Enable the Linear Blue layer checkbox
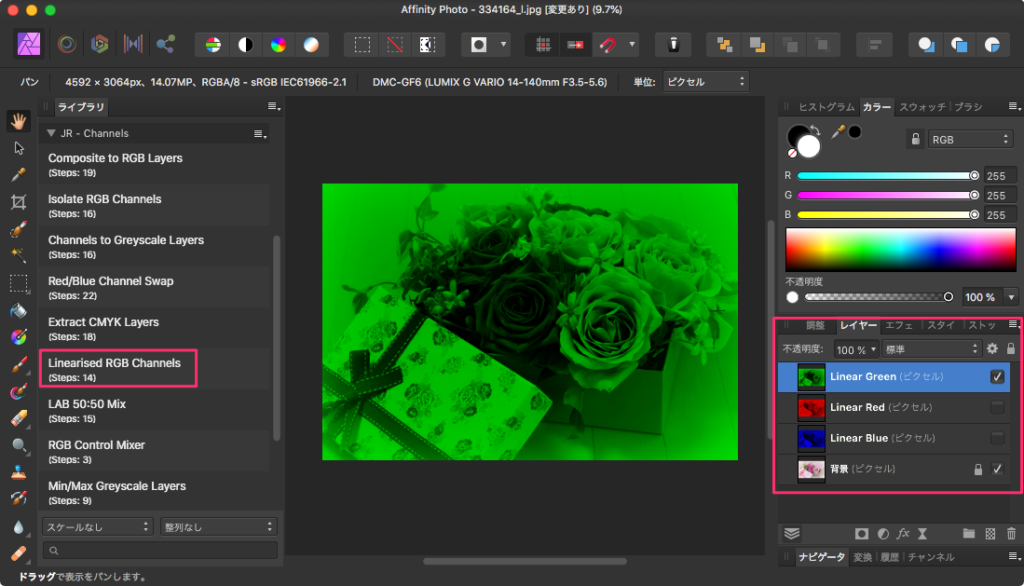The width and height of the screenshot is (1024, 586). tap(997, 438)
